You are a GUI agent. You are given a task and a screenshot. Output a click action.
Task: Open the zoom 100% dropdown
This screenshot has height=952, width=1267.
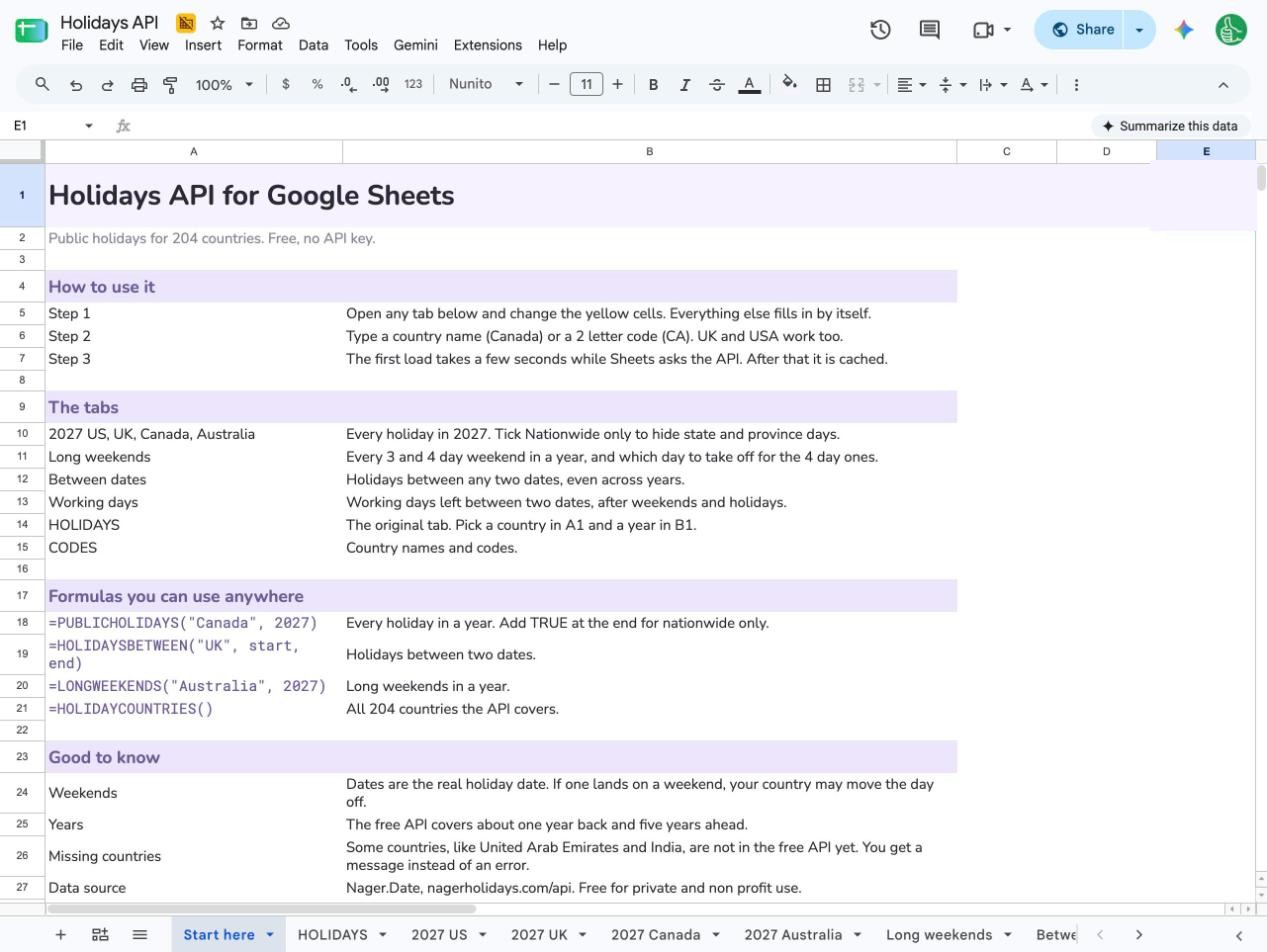tap(224, 85)
